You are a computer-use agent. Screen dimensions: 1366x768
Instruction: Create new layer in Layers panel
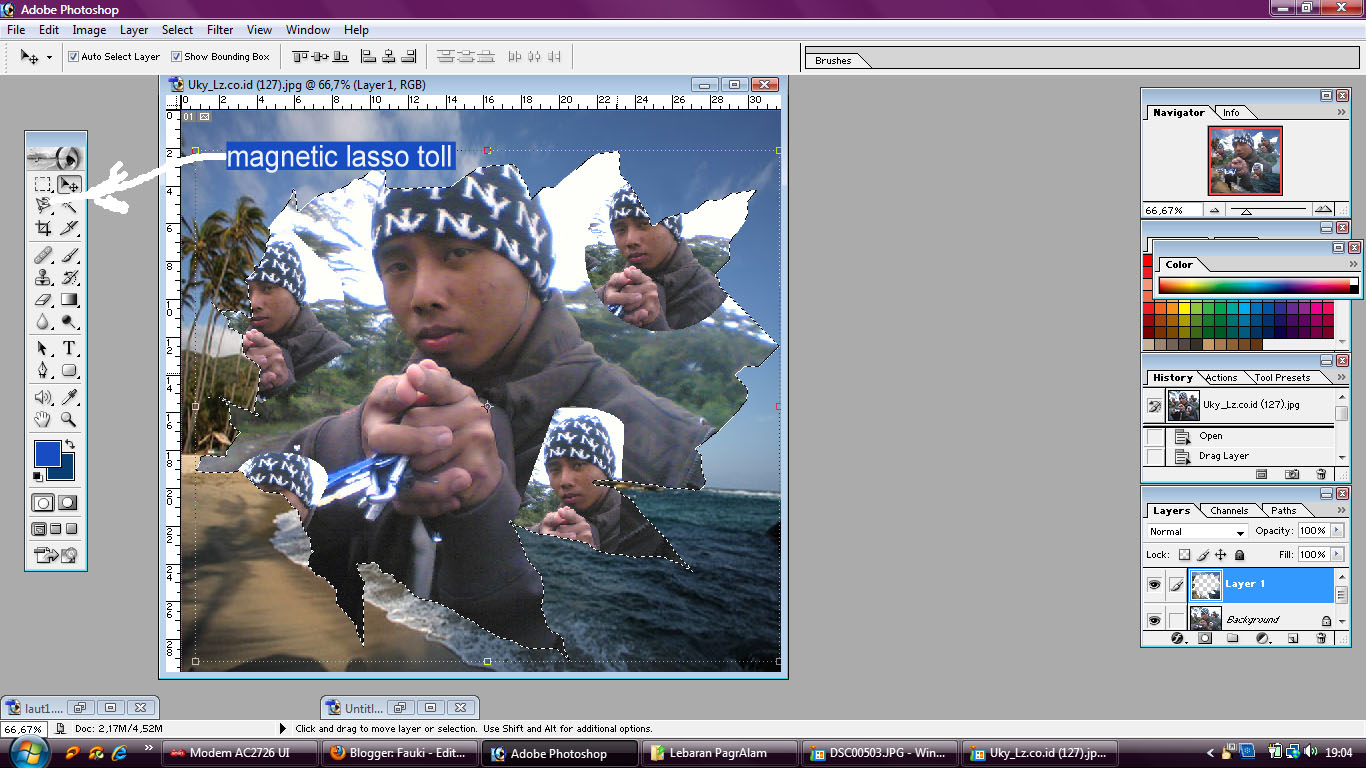[1293, 637]
